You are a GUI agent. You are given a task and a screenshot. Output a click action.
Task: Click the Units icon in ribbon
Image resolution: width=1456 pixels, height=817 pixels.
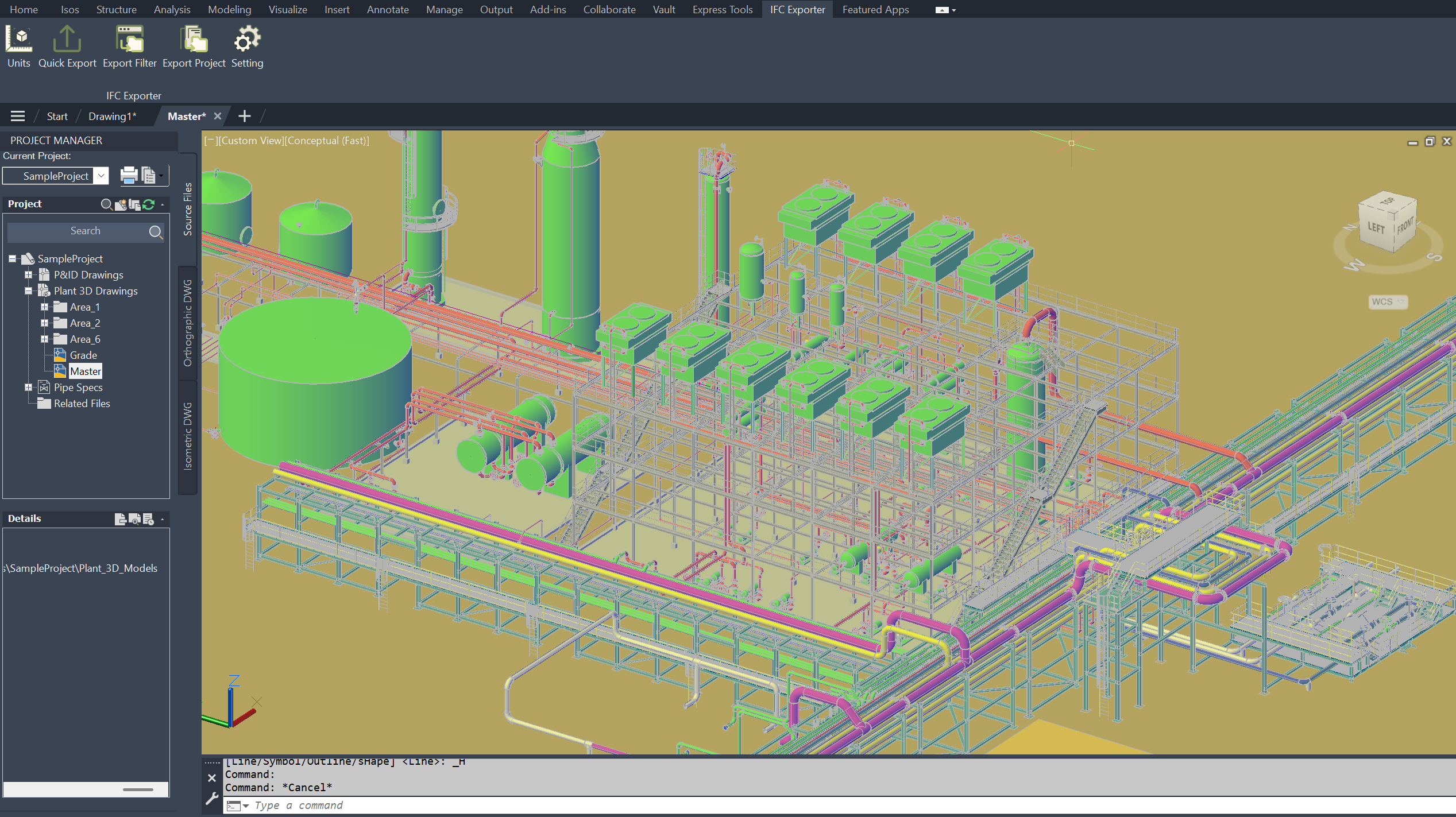tap(18, 39)
